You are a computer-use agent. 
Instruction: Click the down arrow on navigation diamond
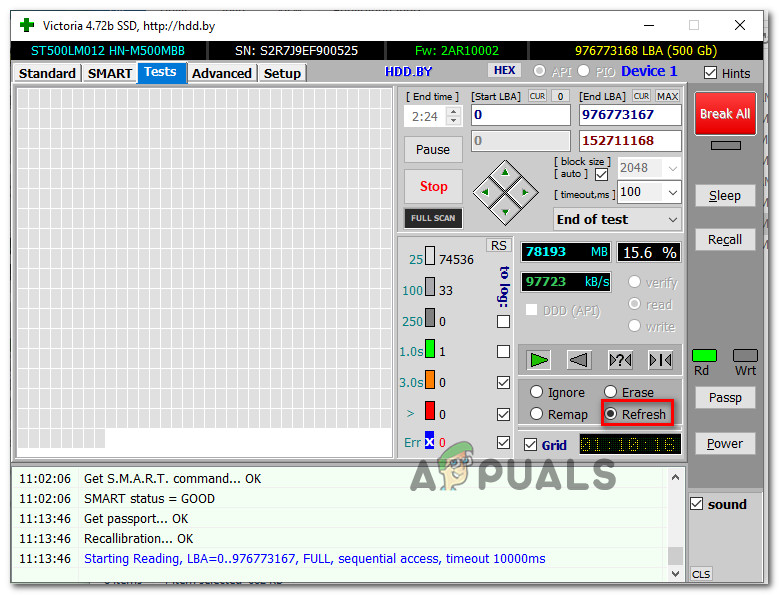[505, 212]
